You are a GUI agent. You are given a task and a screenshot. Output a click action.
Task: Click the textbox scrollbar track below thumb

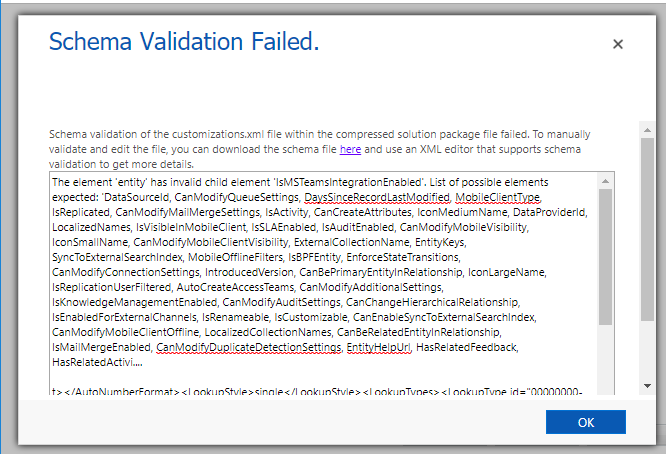click(606, 359)
